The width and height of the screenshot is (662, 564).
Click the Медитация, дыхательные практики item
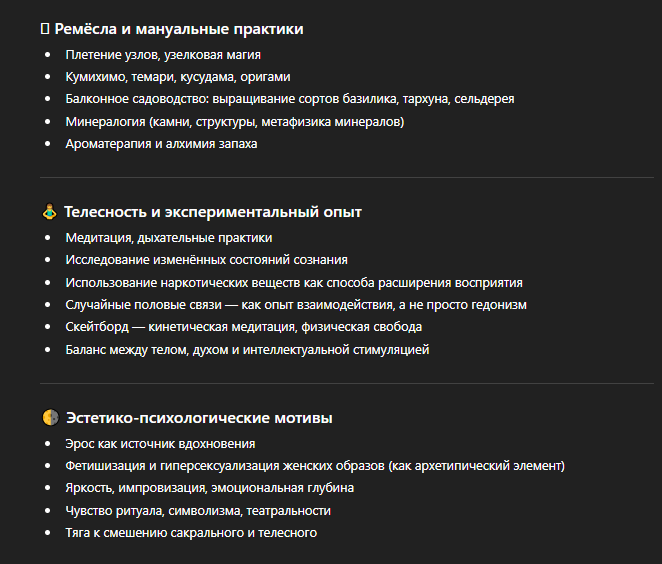[168, 238]
